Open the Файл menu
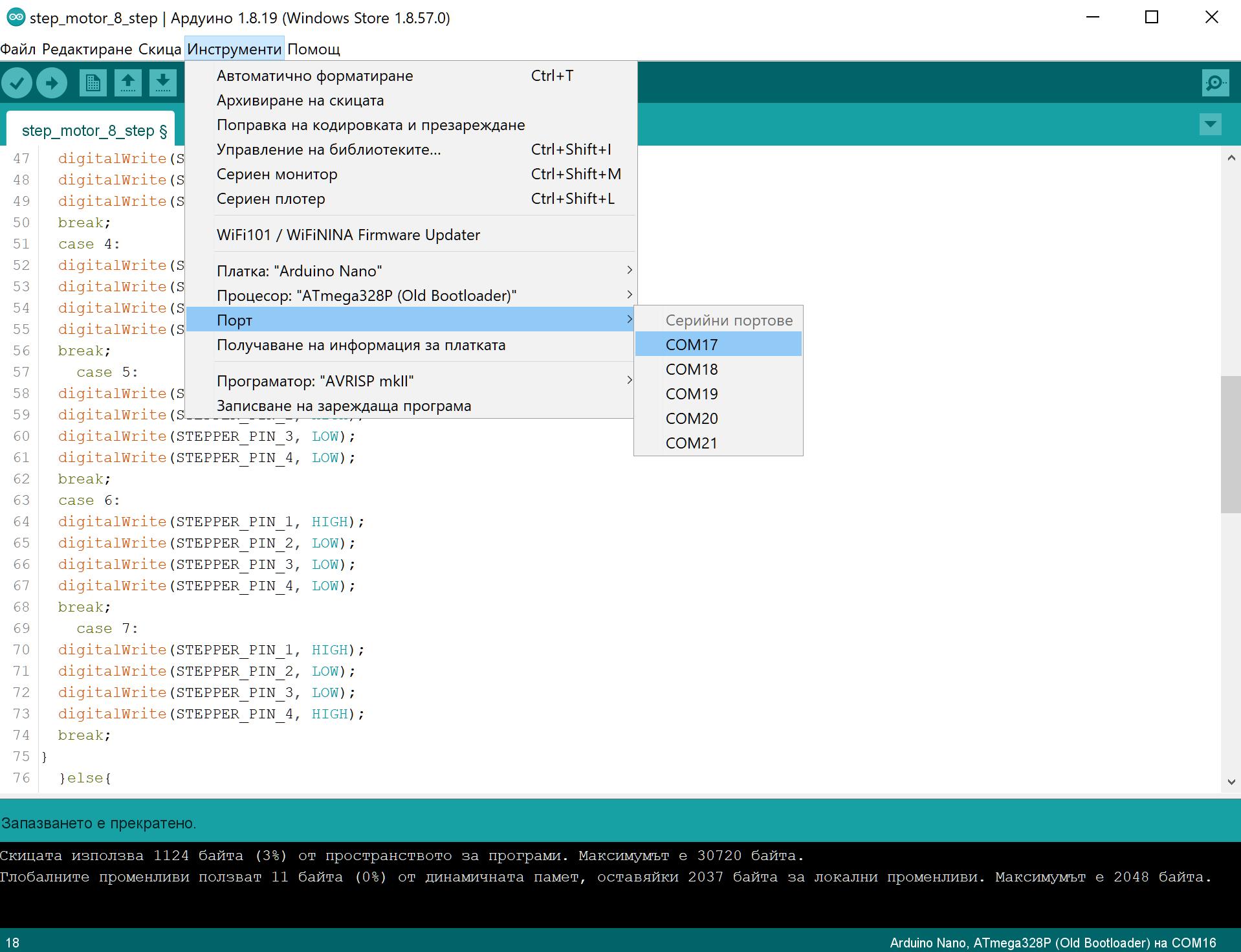The image size is (1241, 952). point(18,49)
